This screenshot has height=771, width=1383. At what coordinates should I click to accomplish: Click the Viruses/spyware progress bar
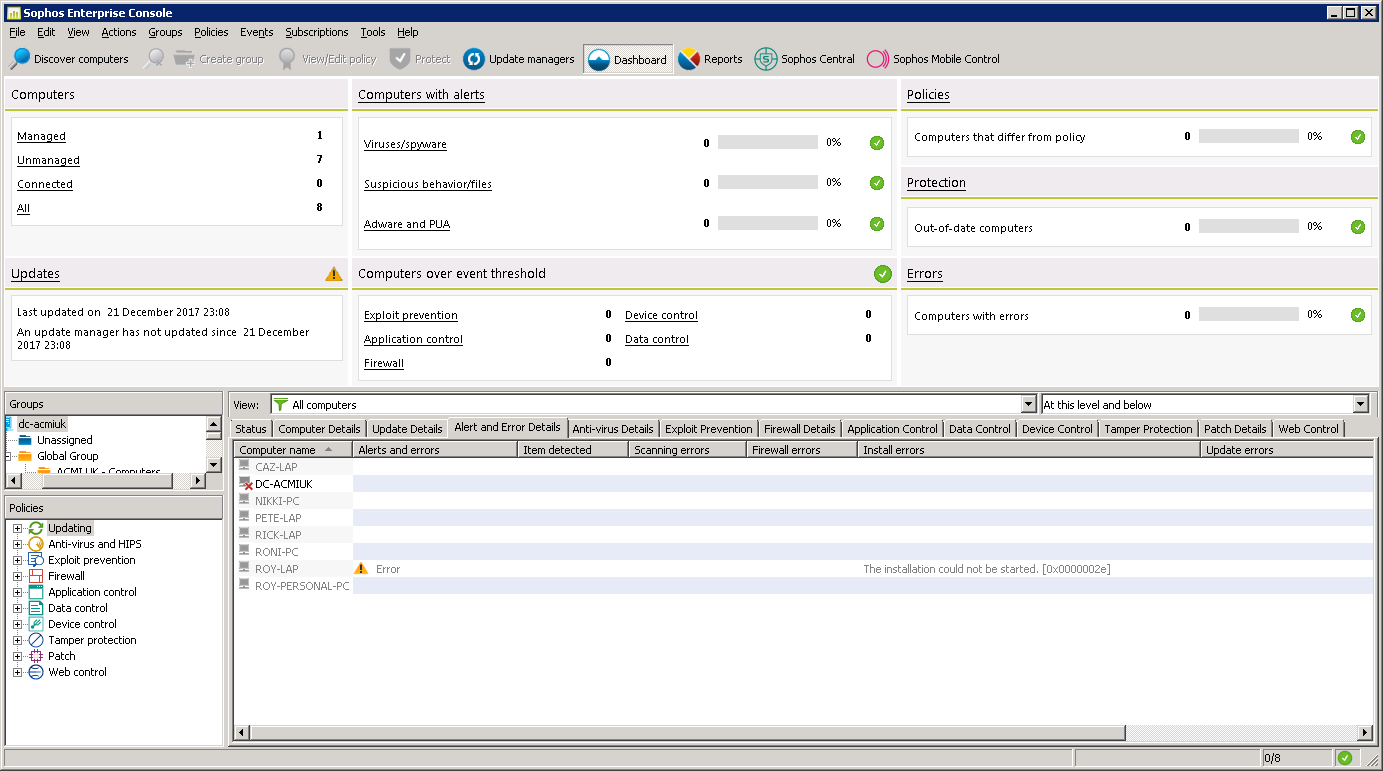(x=768, y=143)
